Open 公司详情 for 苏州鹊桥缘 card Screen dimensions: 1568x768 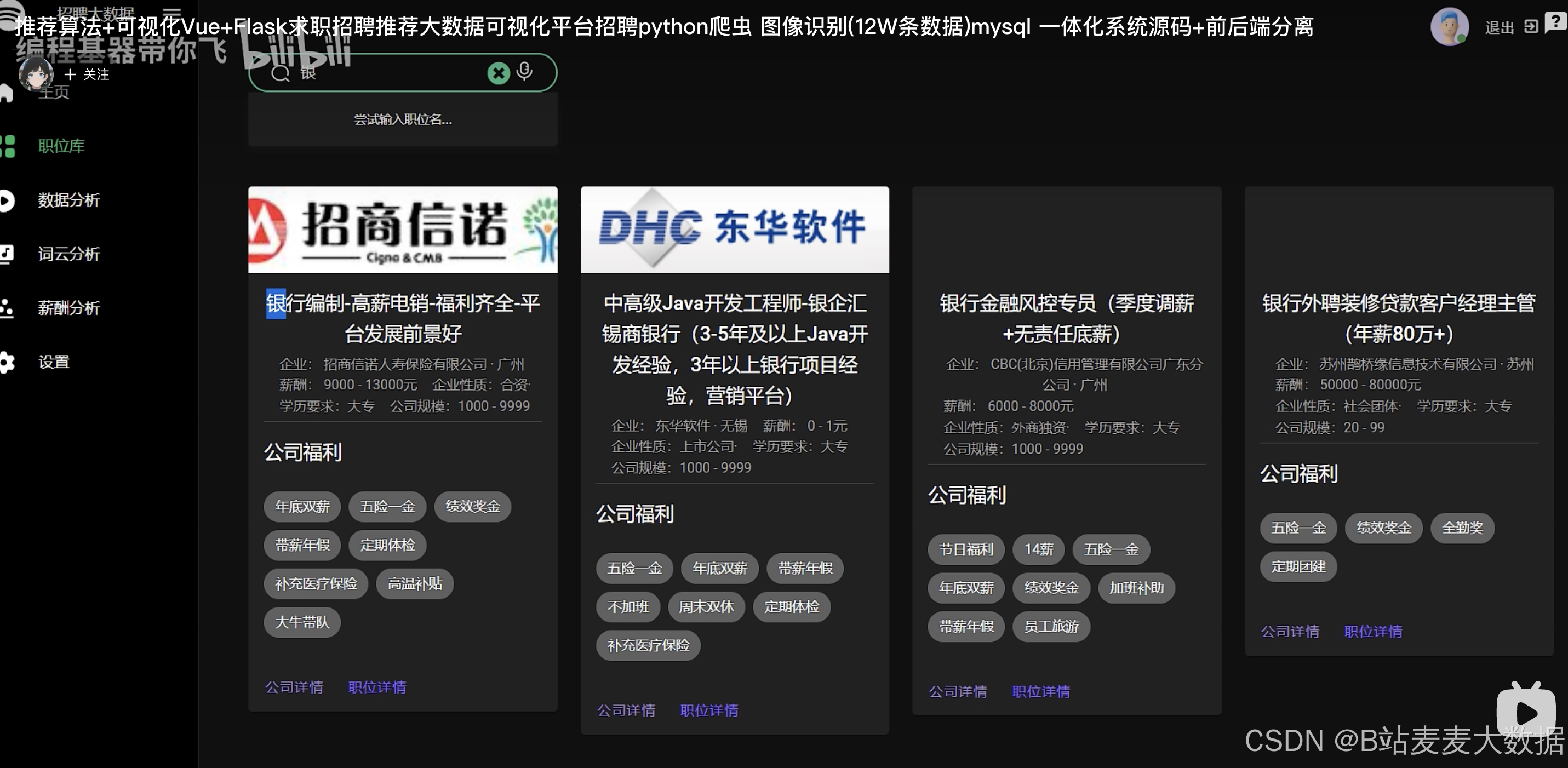click(x=1290, y=632)
